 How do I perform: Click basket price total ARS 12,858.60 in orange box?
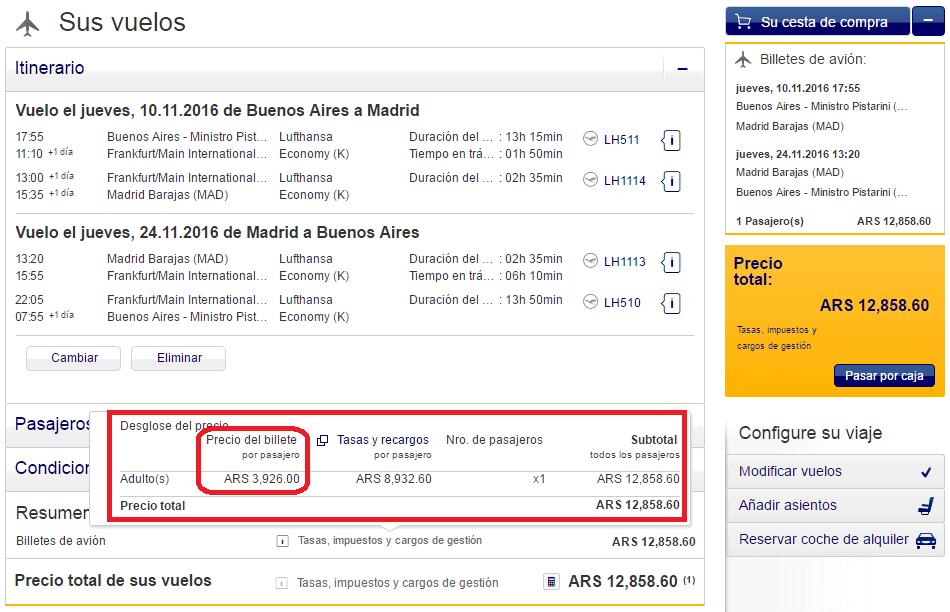pyautogui.click(x=874, y=305)
